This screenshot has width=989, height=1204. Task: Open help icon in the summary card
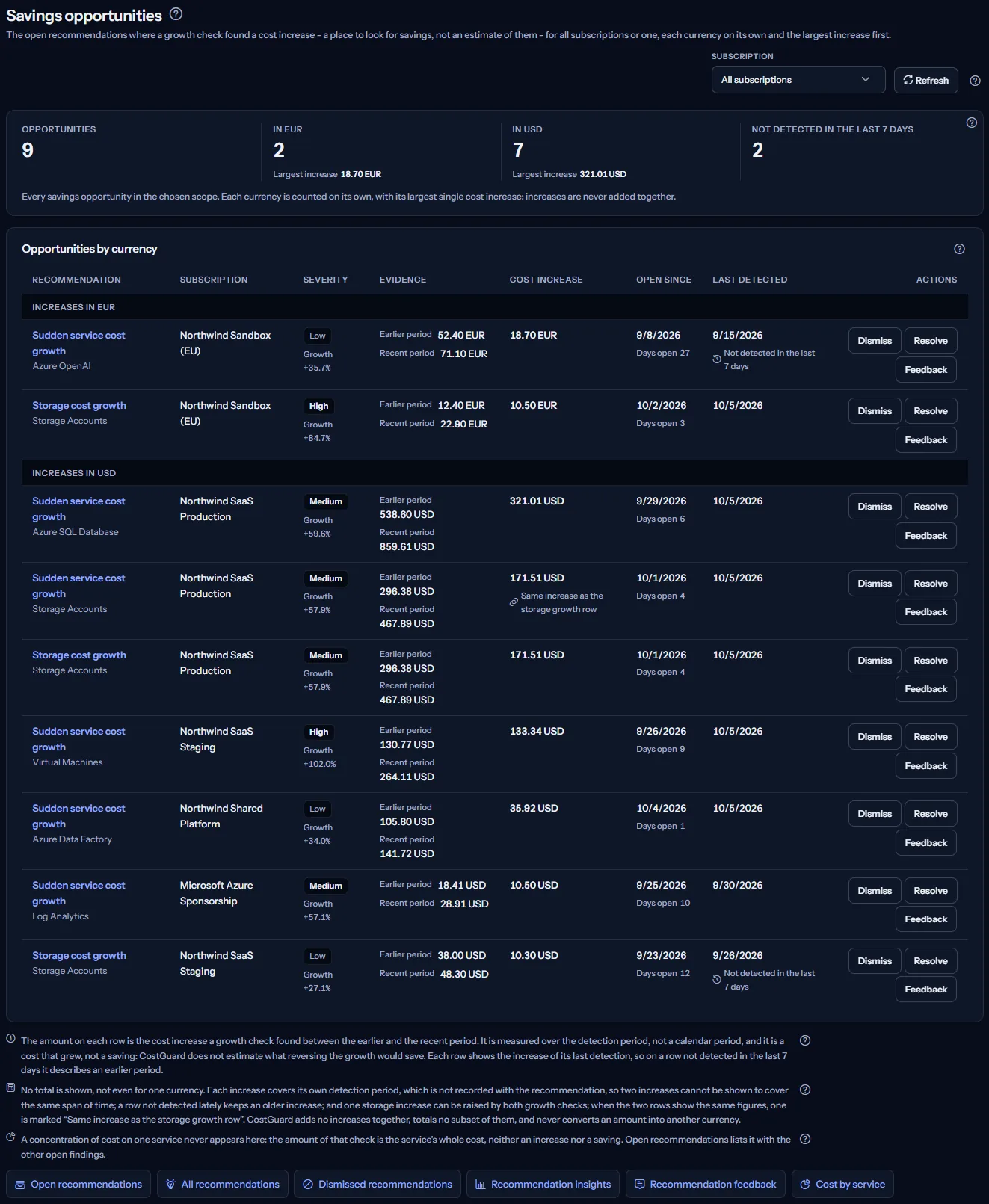pos(971,123)
